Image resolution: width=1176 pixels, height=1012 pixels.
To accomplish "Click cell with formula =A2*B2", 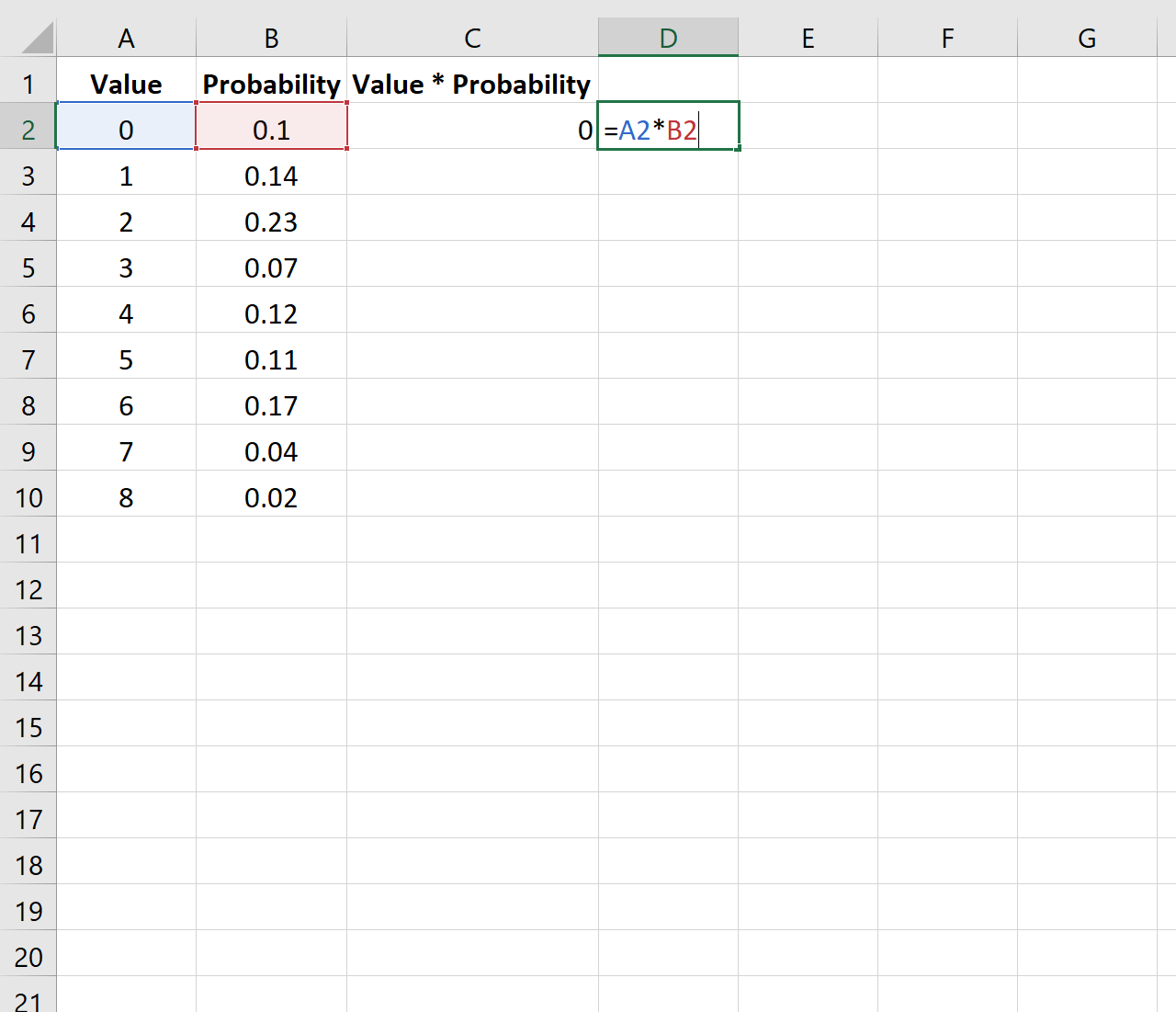I will (x=668, y=126).
